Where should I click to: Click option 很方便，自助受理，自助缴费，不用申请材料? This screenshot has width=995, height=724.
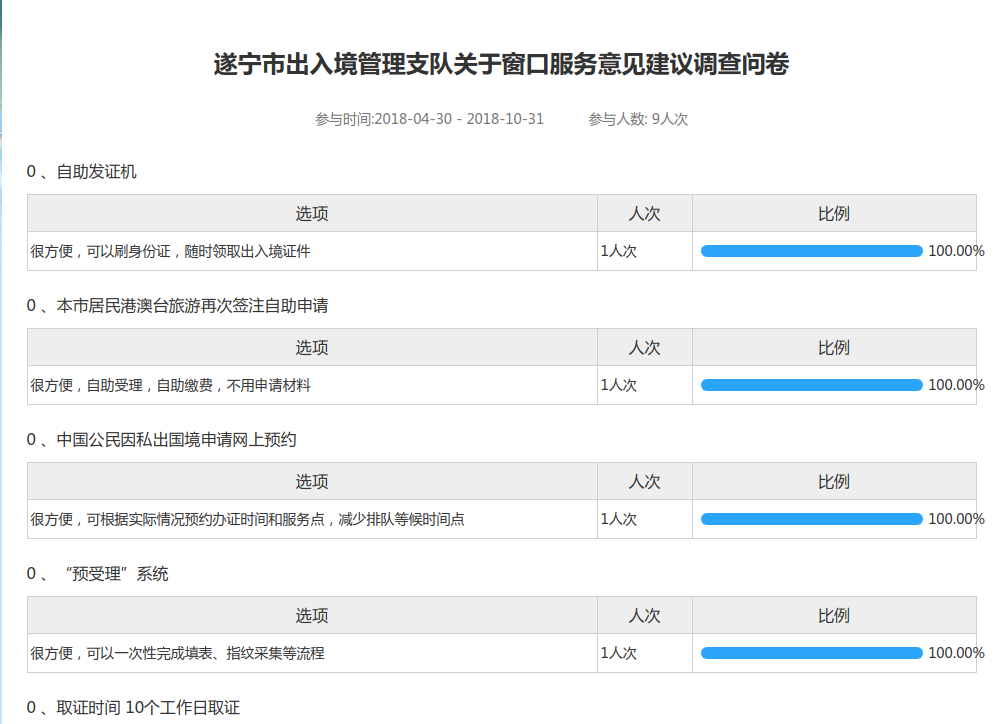pyautogui.click(x=171, y=385)
